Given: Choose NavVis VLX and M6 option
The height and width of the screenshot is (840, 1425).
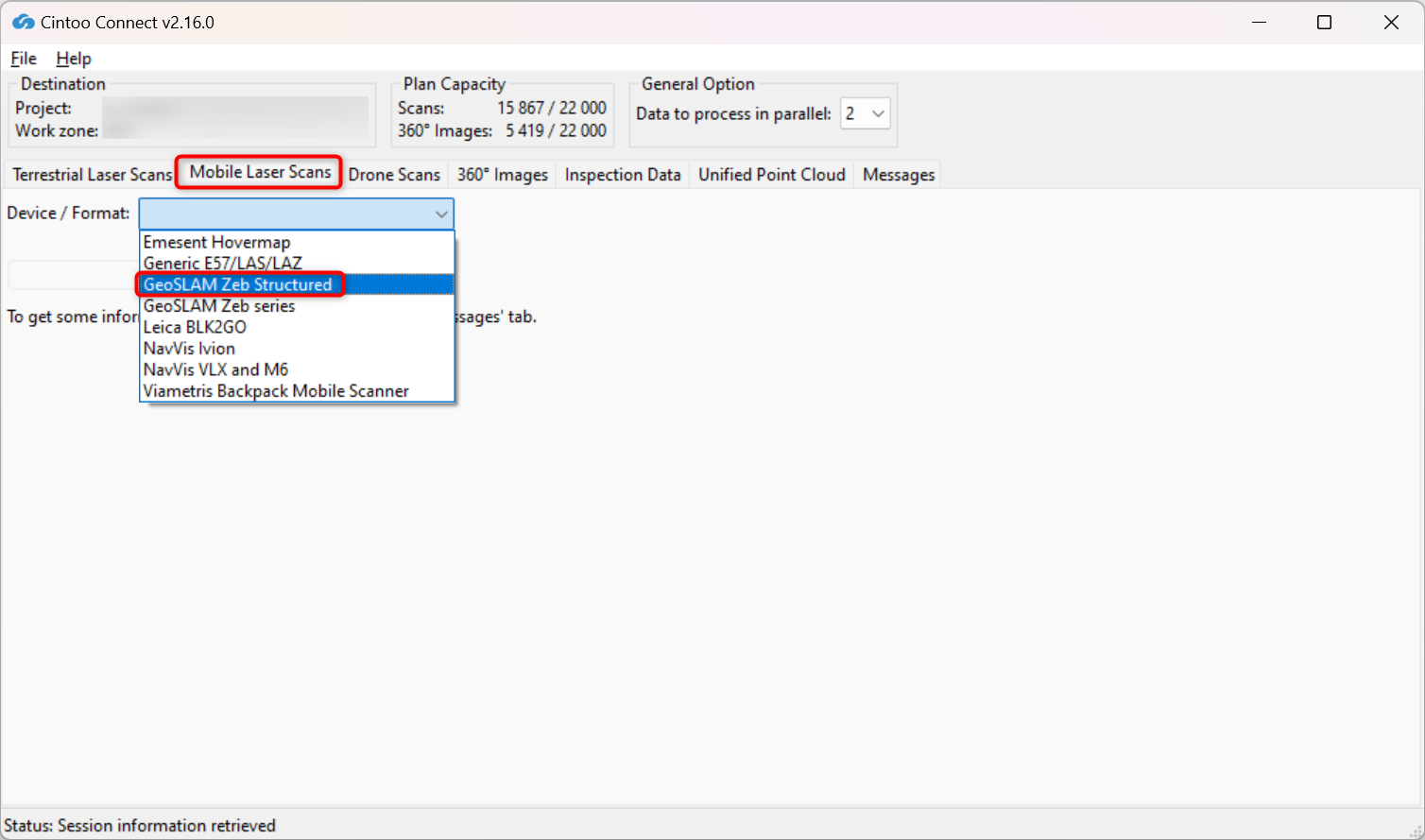Looking at the screenshot, I should (x=297, y=369).
